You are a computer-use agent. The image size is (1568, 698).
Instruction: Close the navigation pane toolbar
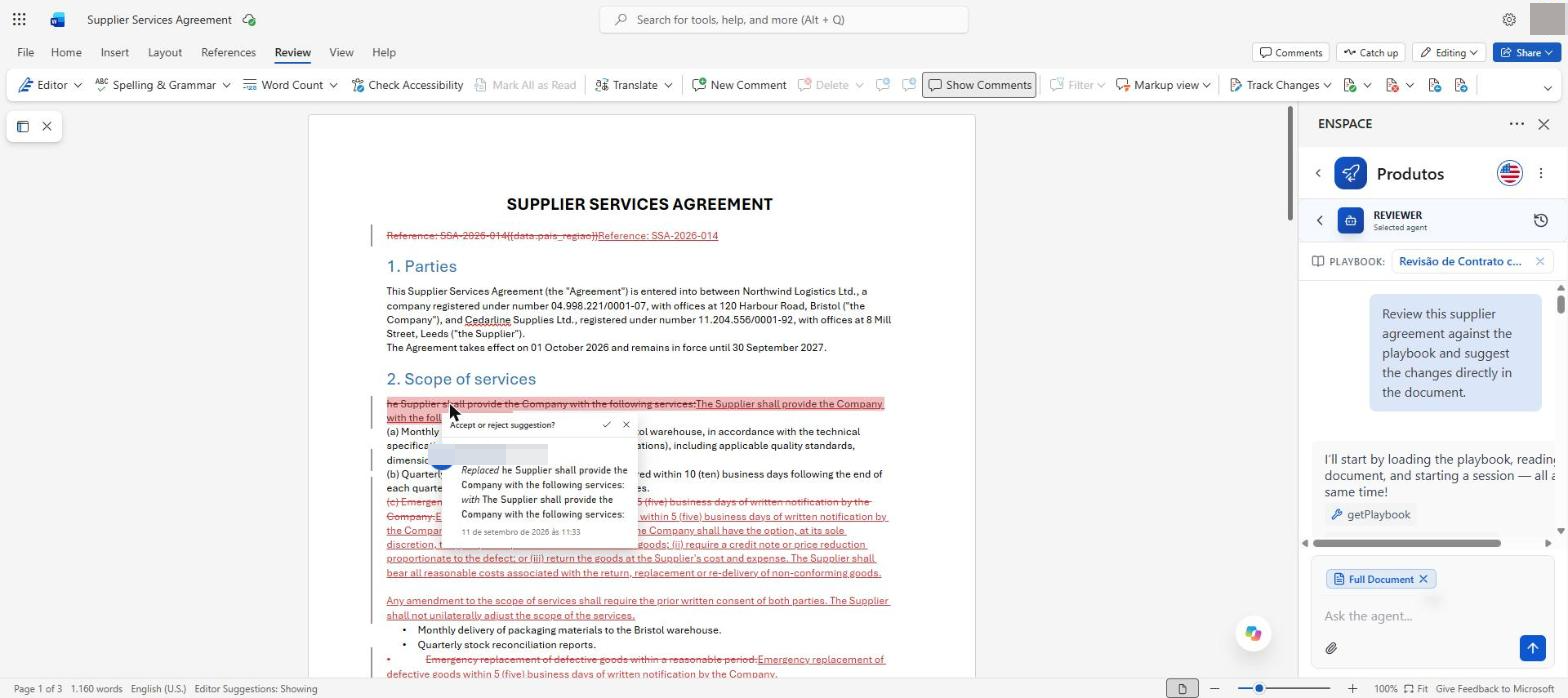pos(47,126)
